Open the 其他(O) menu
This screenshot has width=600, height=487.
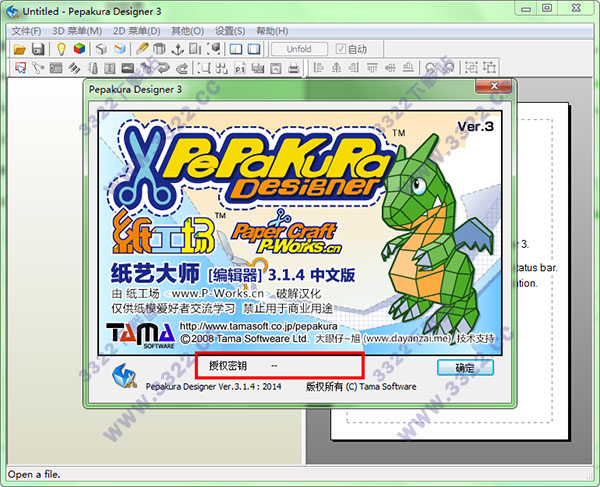187,31
